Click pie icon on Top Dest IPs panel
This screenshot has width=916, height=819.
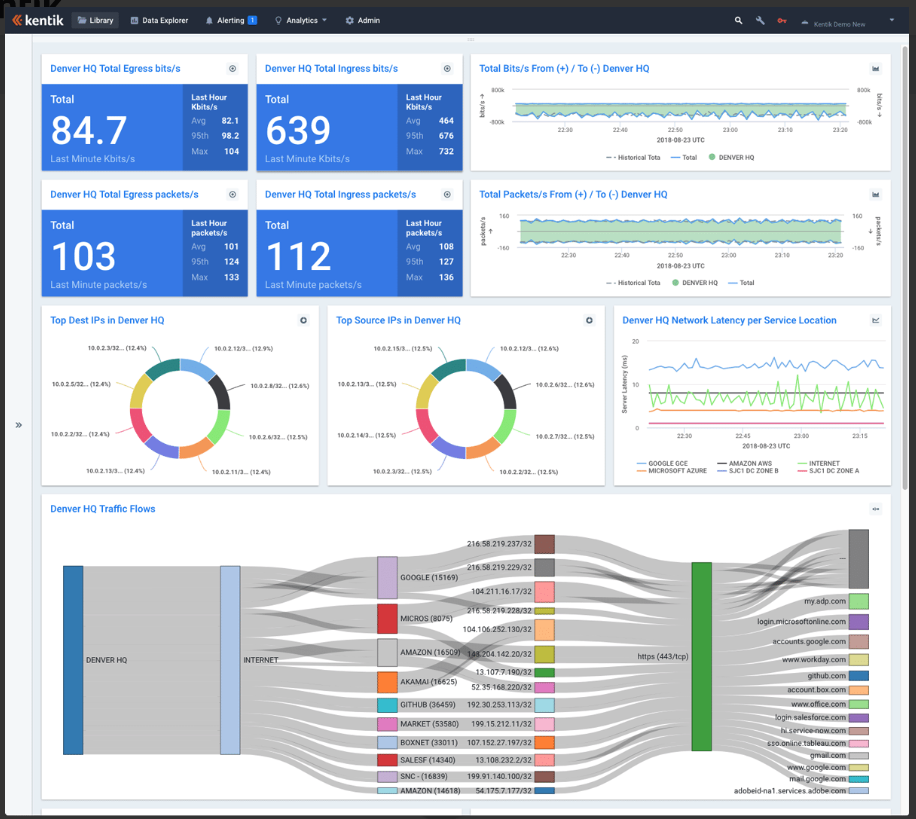pos(303,321)
